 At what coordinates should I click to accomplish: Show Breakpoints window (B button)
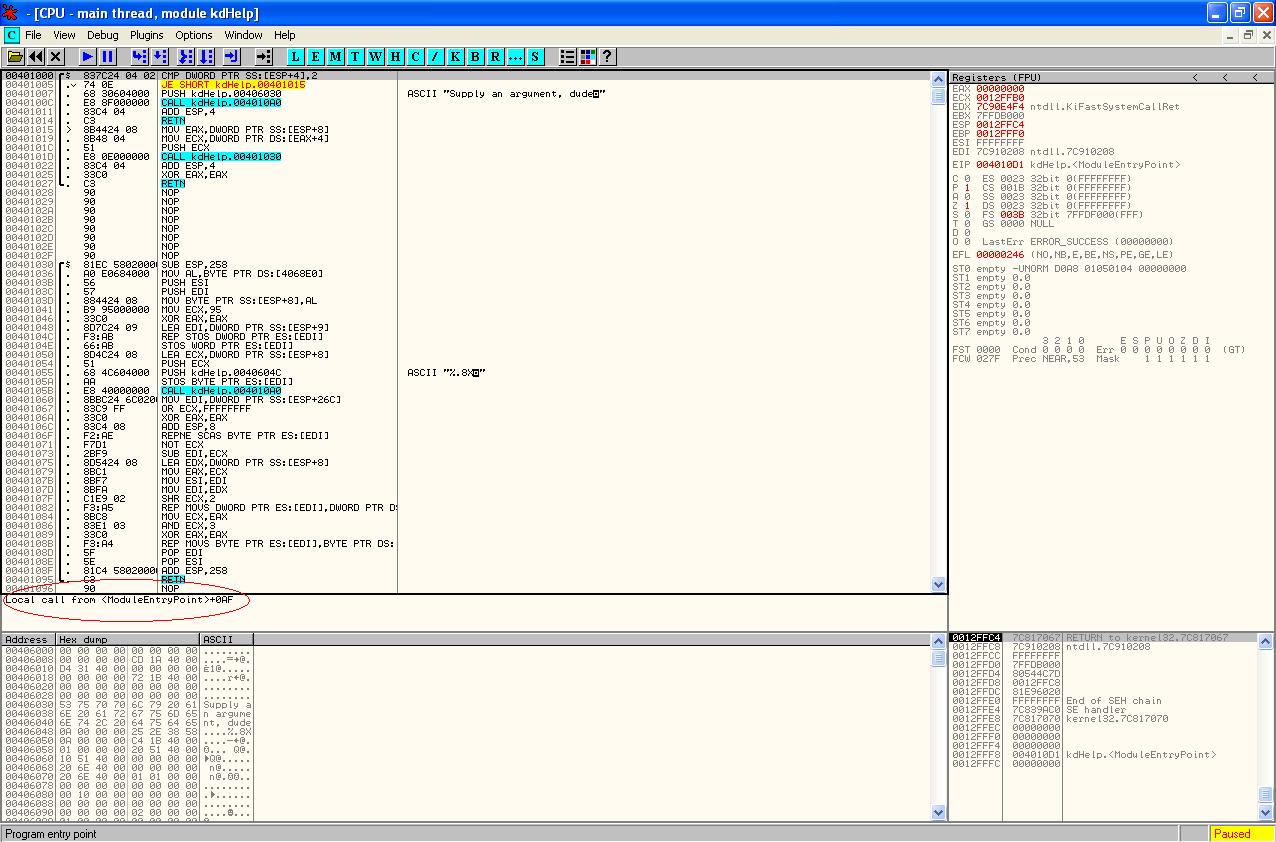click(x=475, y=57)
